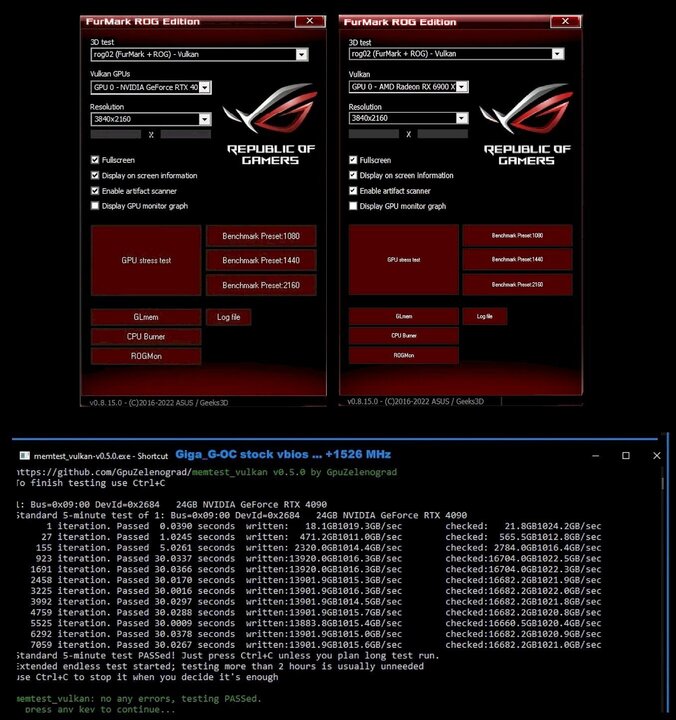Run Benchmark Preset:2160 in the AMD window
This screenshot has width=676, height=720.
pos(517,285)
